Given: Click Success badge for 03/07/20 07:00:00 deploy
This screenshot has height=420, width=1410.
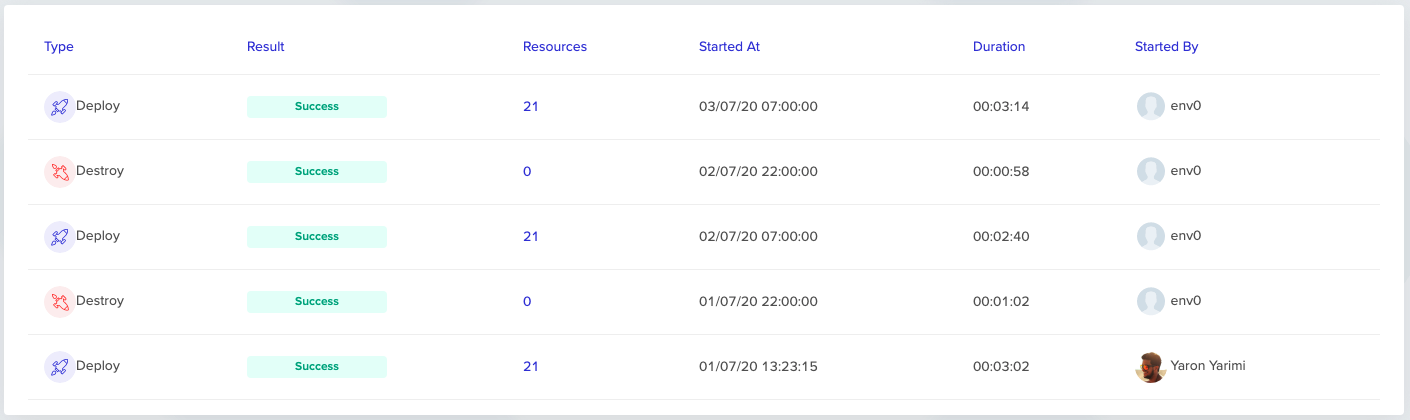Looking at the screenshot, I should click(317, 107).
